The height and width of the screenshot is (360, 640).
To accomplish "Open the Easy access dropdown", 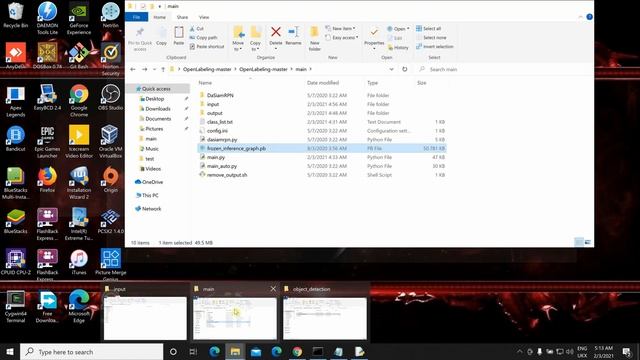I will (342, 38).
